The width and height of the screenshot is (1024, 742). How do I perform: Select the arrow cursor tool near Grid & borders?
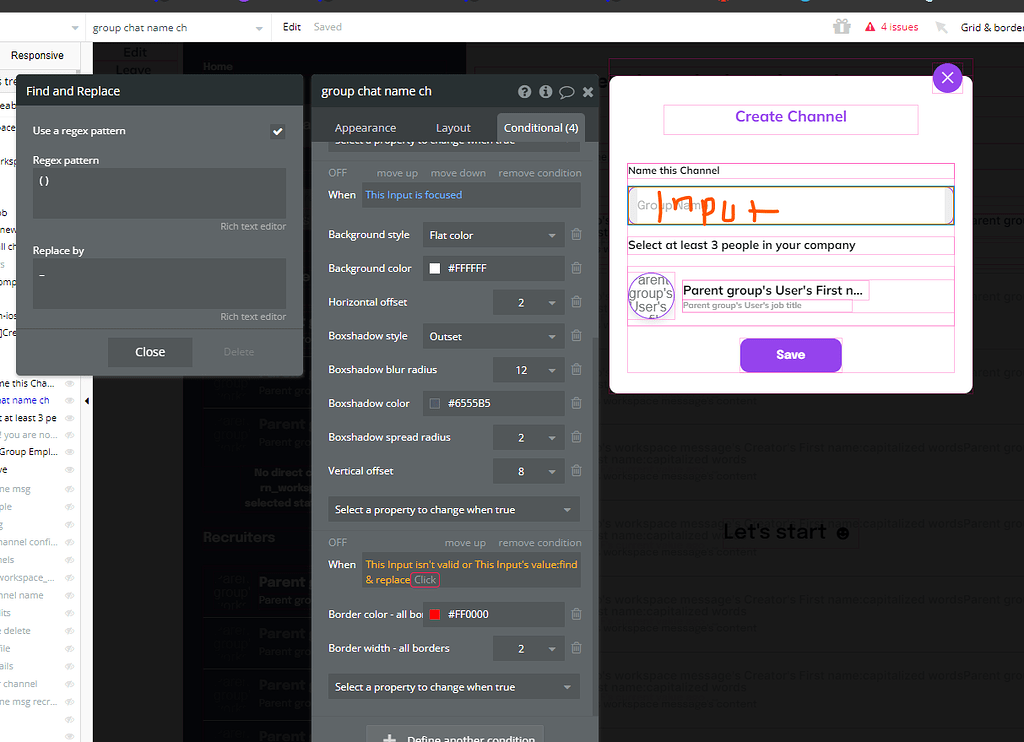940,27
